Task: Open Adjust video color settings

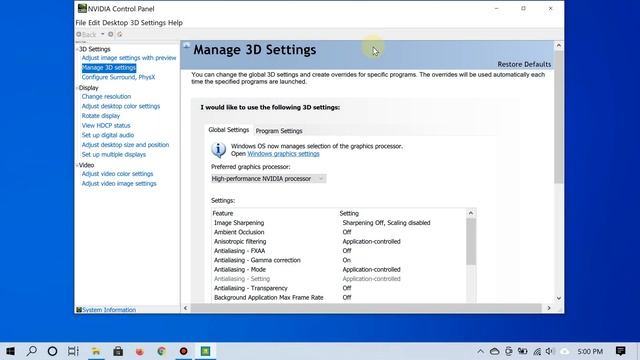Action: click(x=118, y=174)
